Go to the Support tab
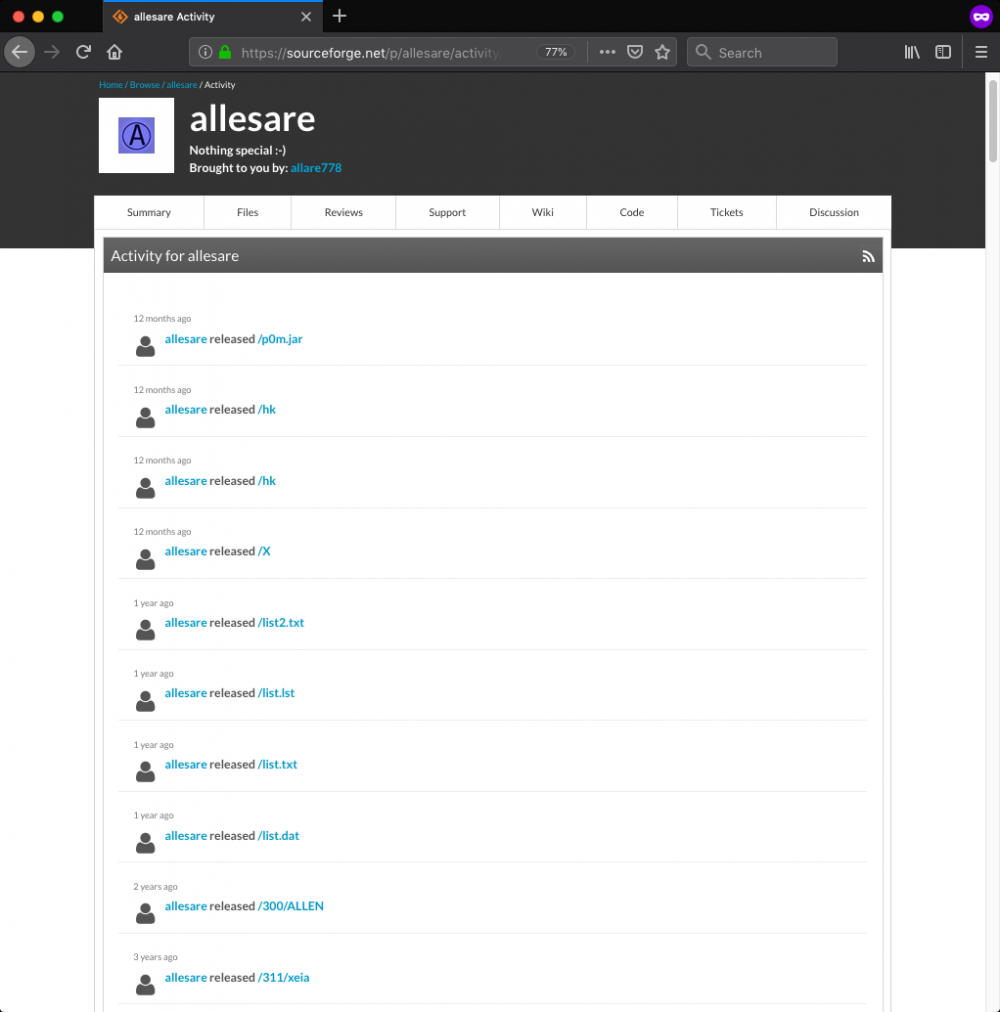 coord(447,212)
